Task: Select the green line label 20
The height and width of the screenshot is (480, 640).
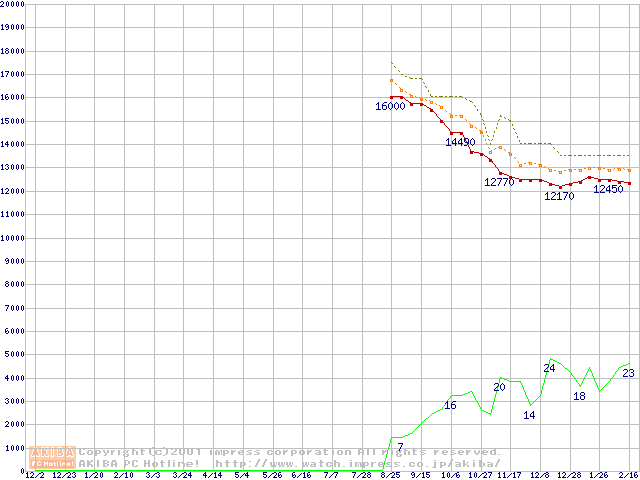Action: (x=499, y=387)
